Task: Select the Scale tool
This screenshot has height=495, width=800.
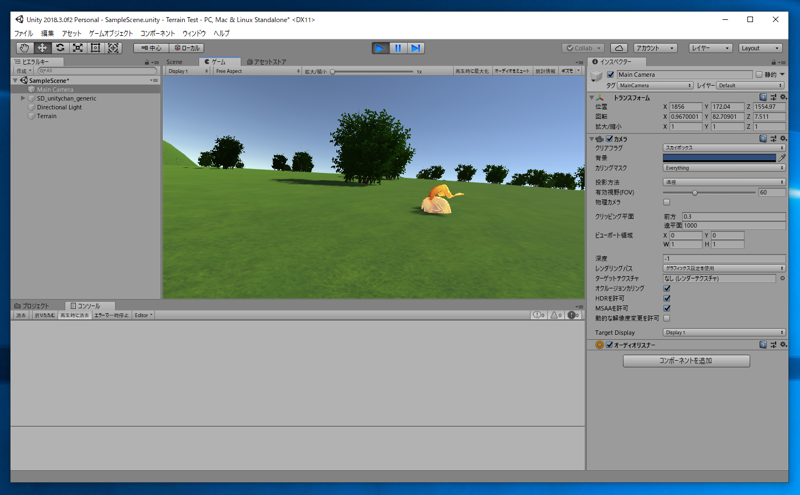Action: pos(78,48)
